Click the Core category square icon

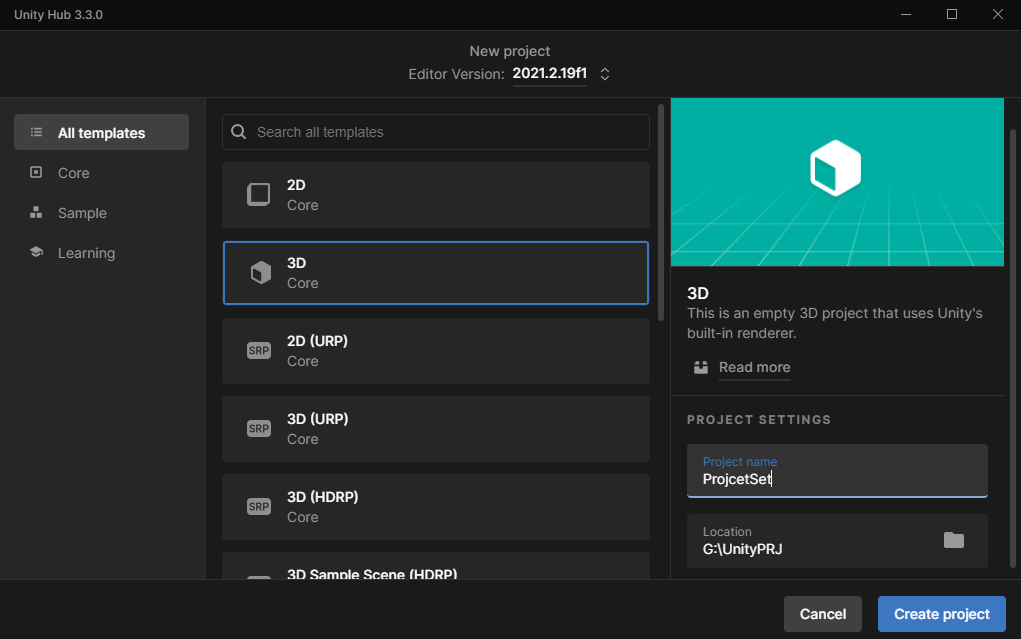36,172
